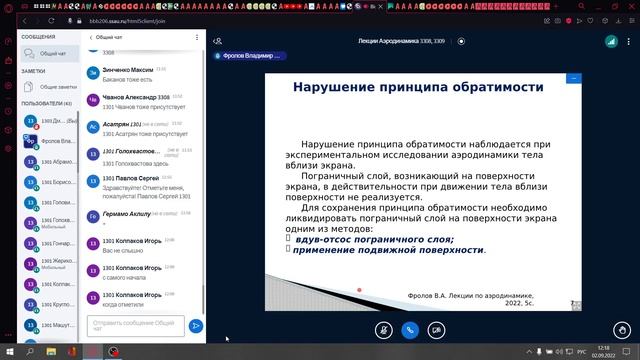
Task: Close the active browser tab
Action: (x=380, y=7)
